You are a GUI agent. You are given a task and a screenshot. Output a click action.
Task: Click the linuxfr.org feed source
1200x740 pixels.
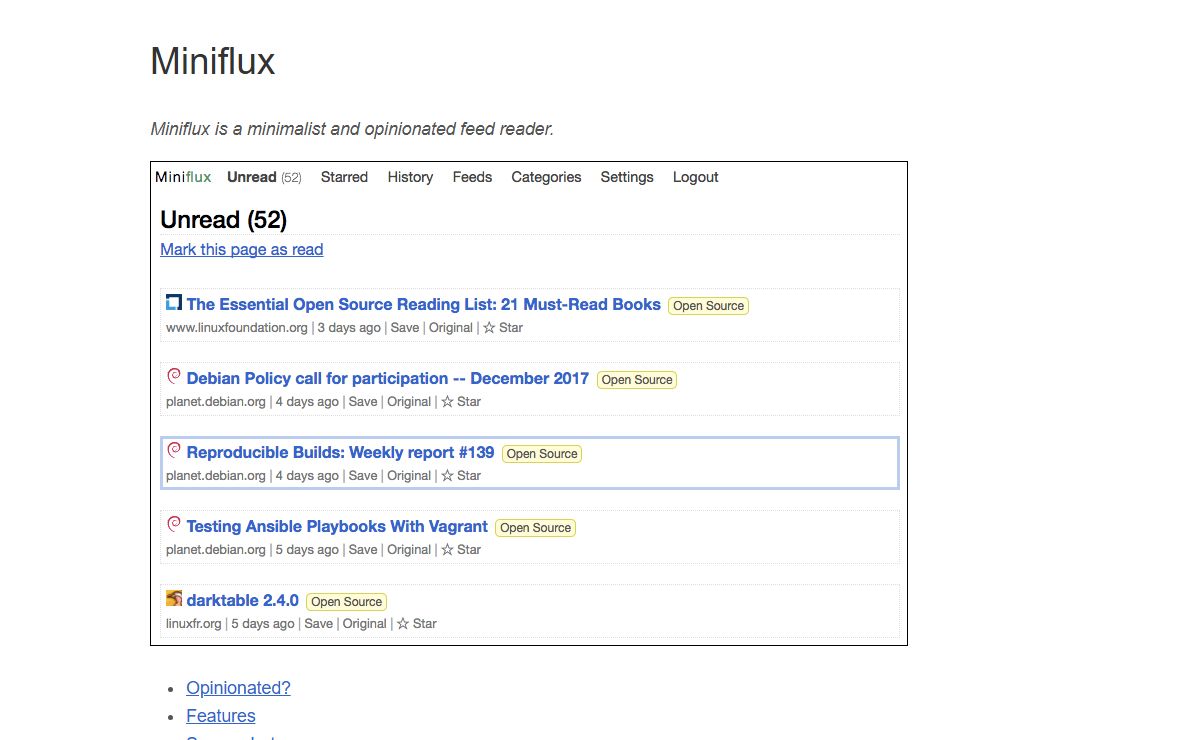pyautogui.click(x=194, y=624)
